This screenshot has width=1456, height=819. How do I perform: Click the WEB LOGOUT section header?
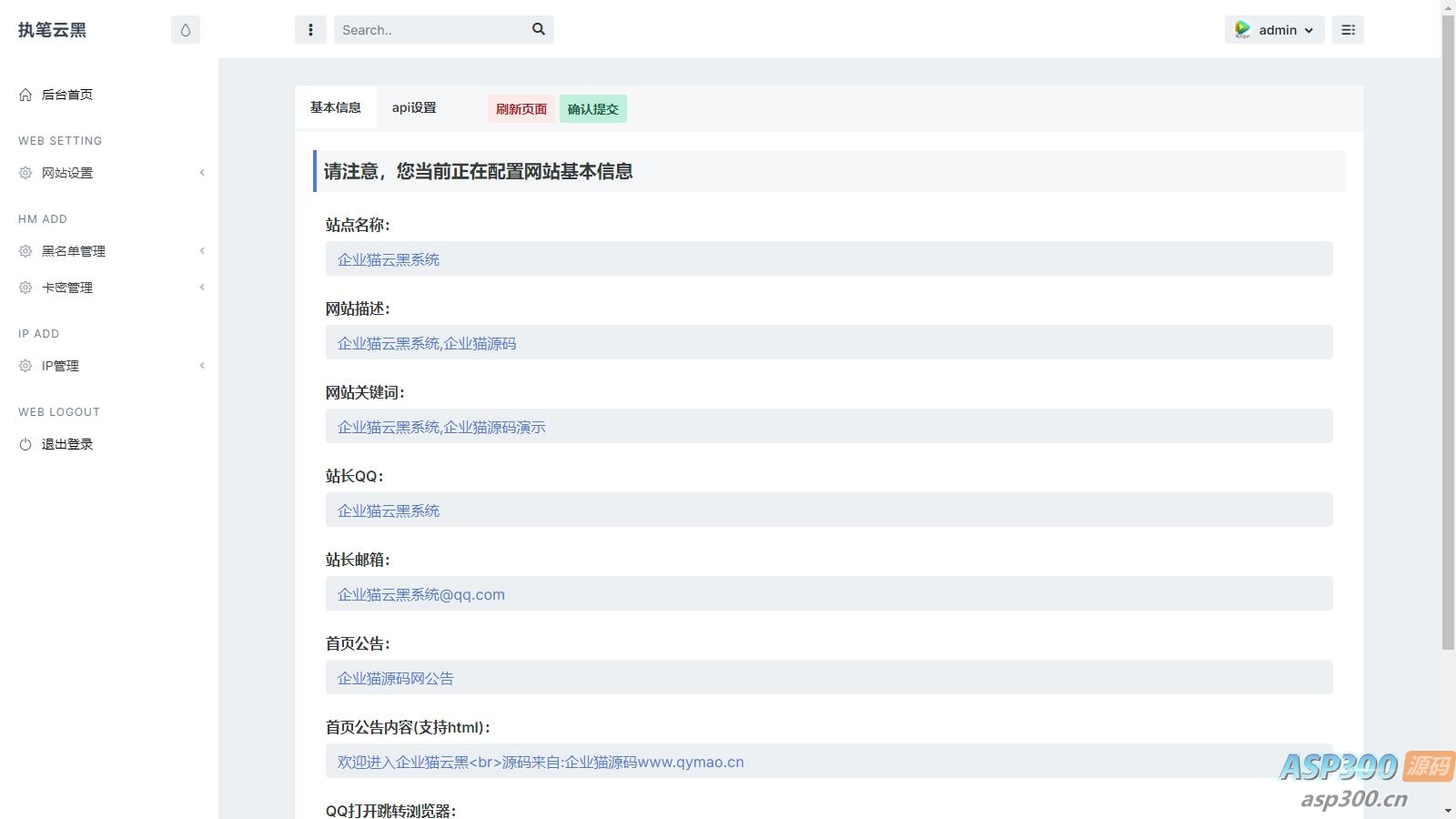point(59,412)
